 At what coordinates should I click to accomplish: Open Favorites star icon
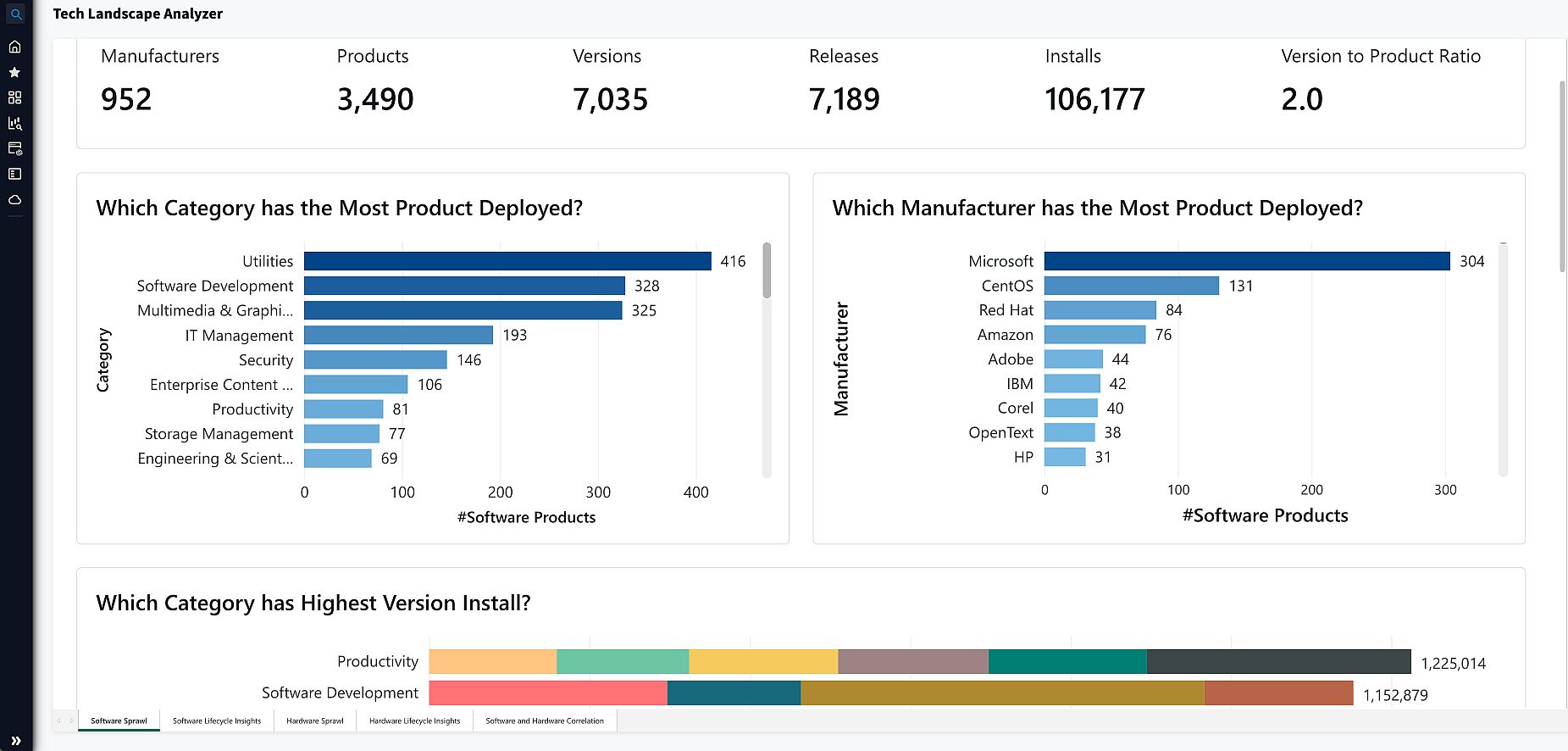click(15, 72)
